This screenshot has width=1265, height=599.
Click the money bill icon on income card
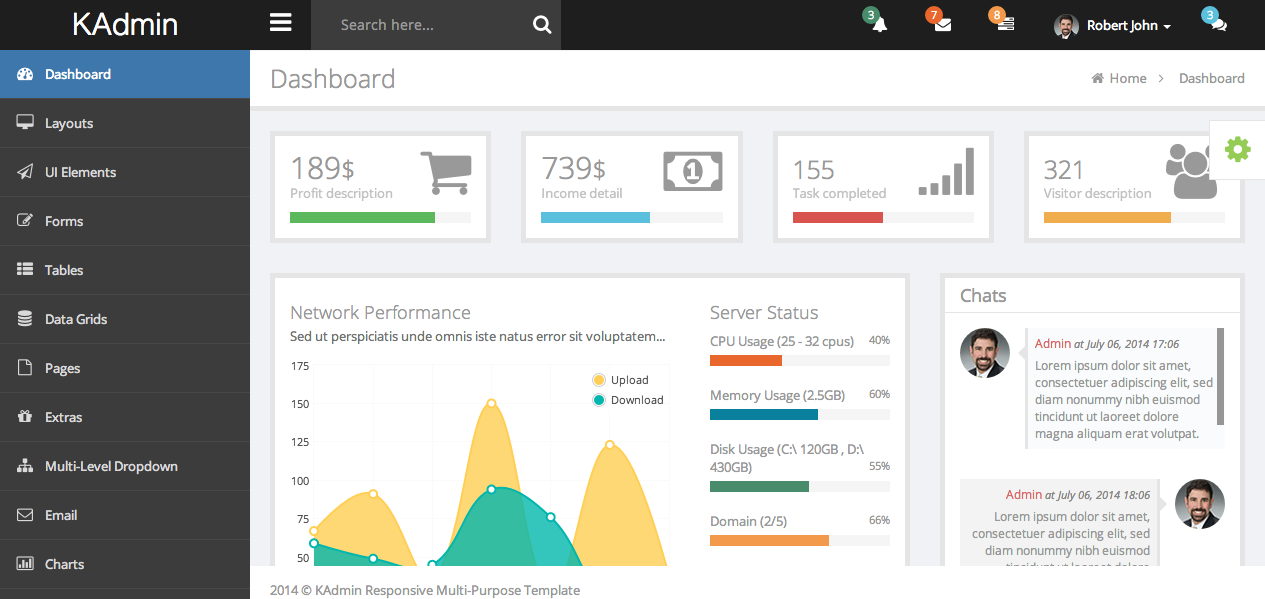click(692, 171)
